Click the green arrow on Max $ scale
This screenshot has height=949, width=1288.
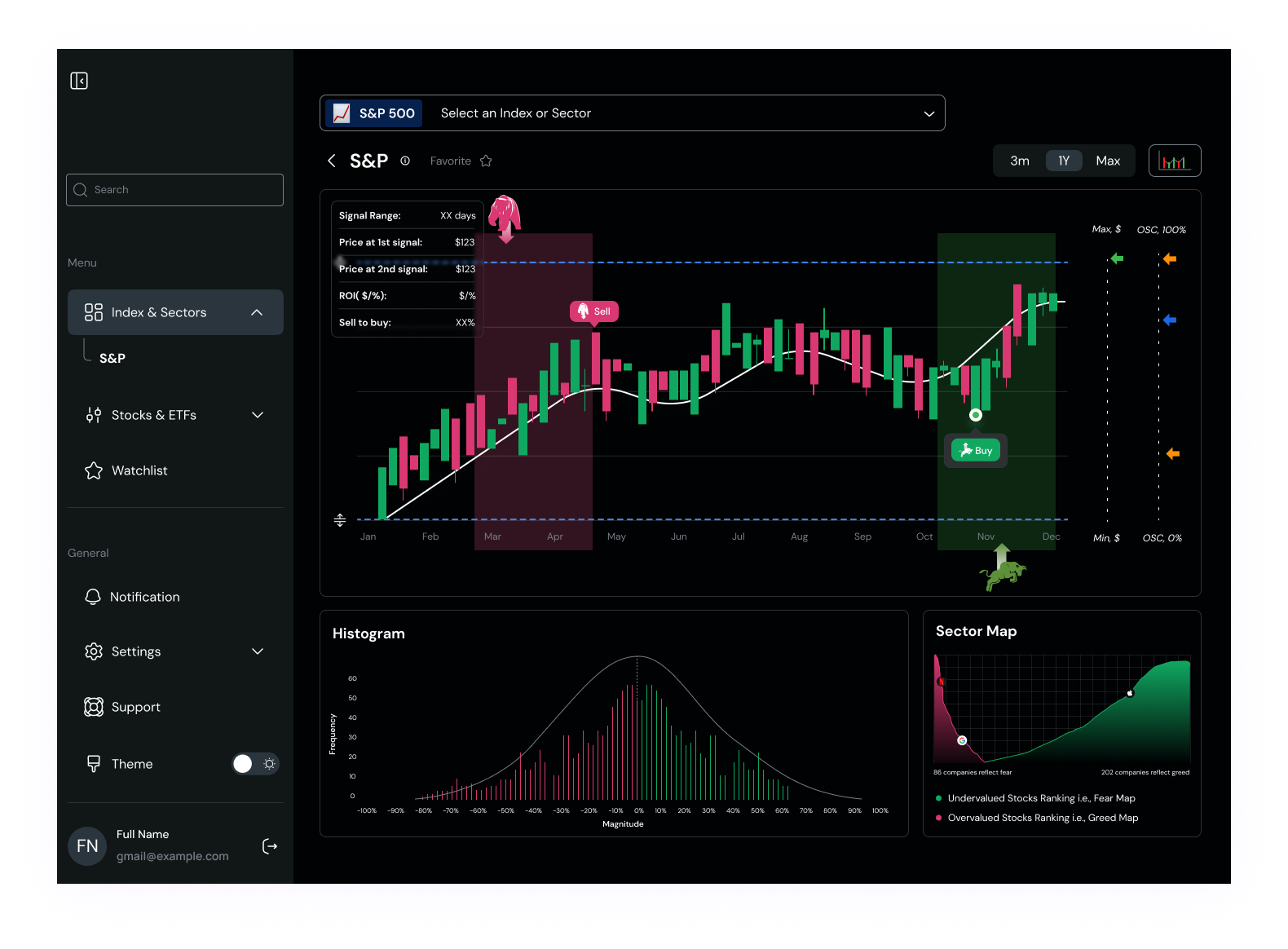1118,258
